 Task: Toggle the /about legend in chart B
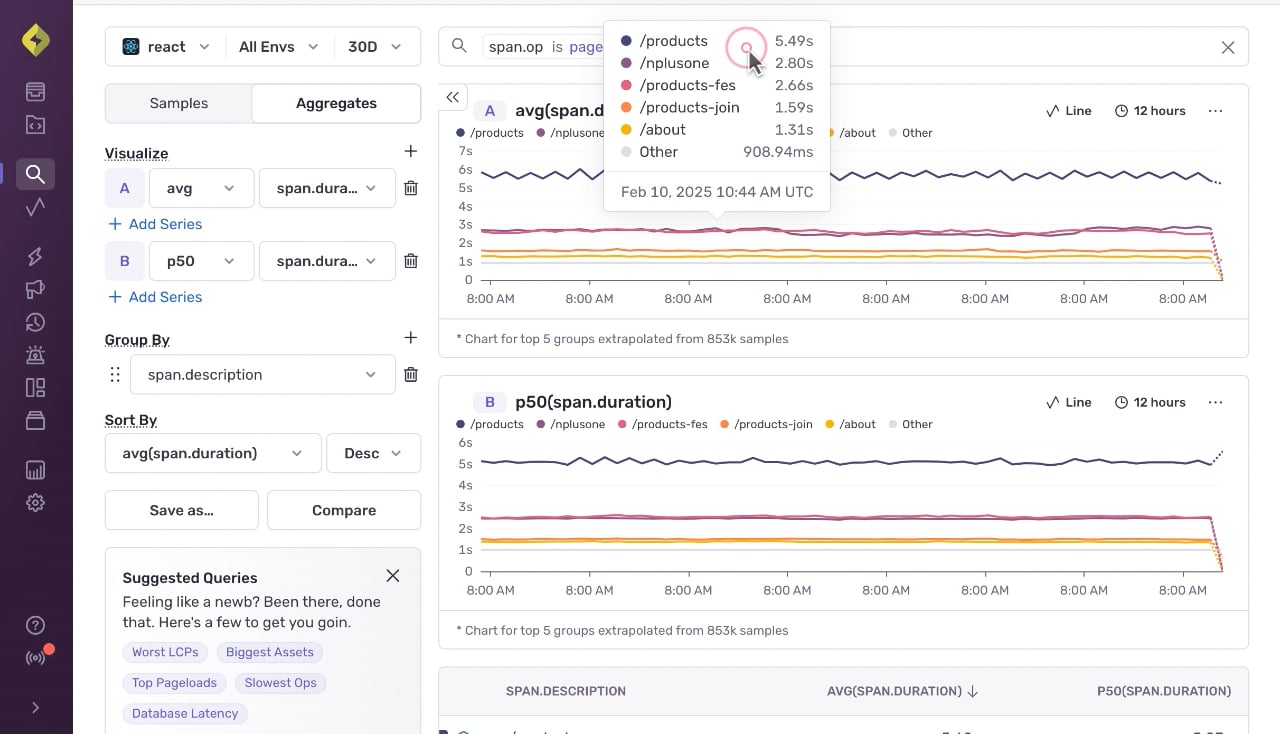click(851, 424)
